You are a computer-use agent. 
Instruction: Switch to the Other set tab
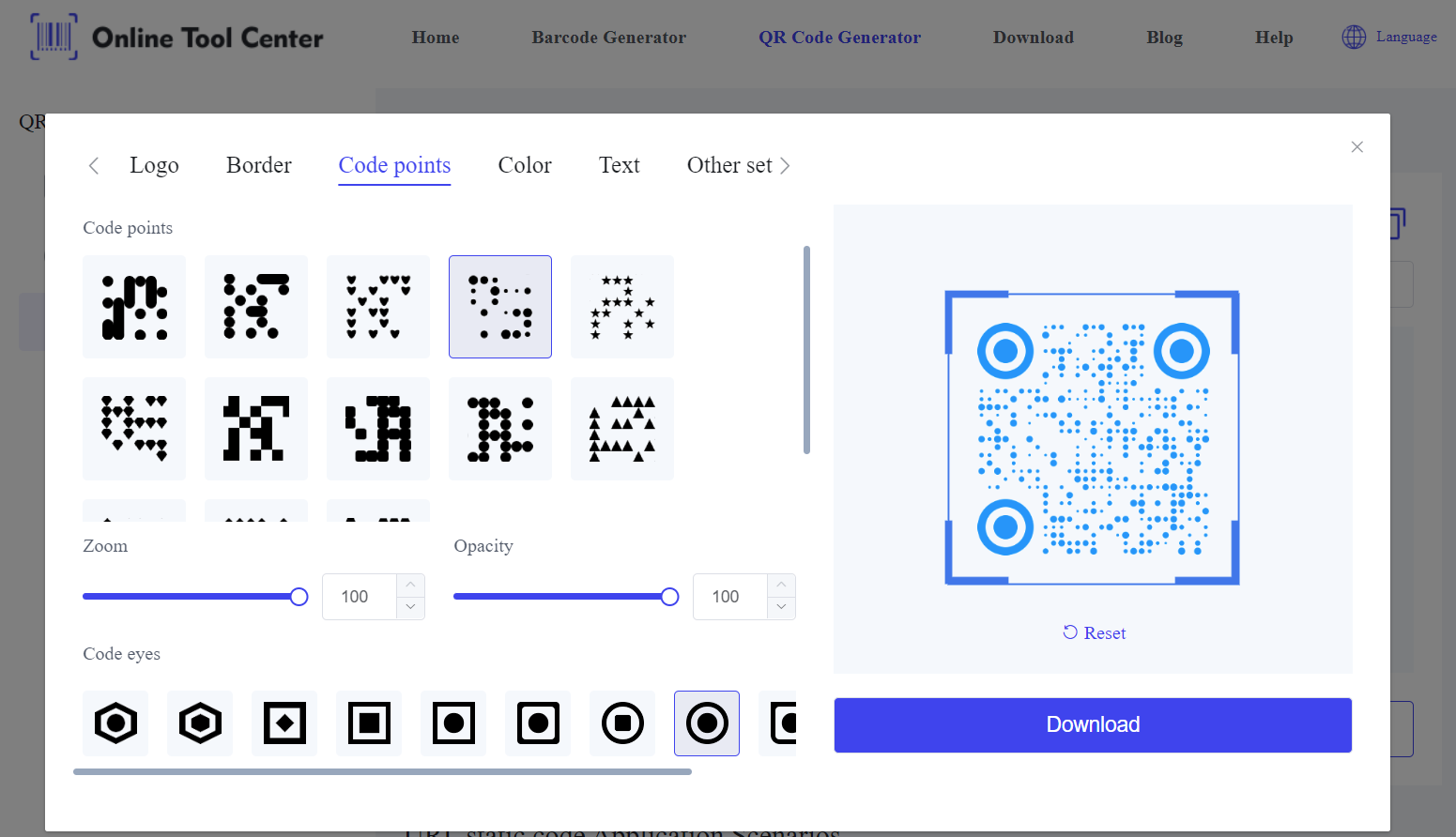(x=729, y=165)
